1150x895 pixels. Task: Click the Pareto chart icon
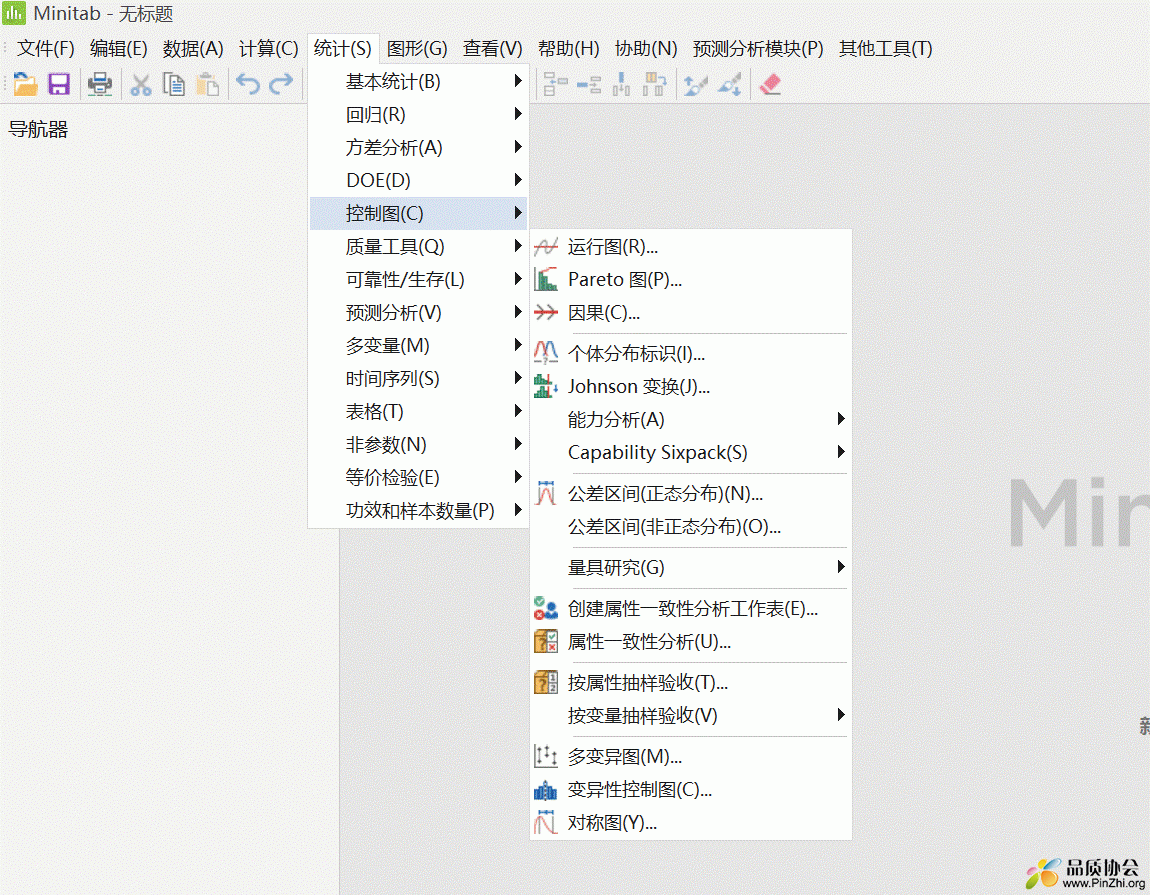(x=546, y=280)
